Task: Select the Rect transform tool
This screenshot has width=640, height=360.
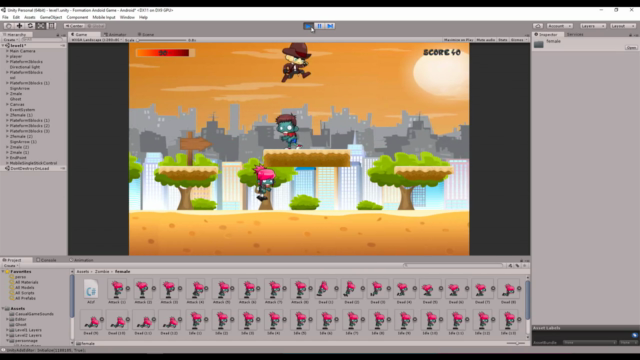Action: [51, 26]
